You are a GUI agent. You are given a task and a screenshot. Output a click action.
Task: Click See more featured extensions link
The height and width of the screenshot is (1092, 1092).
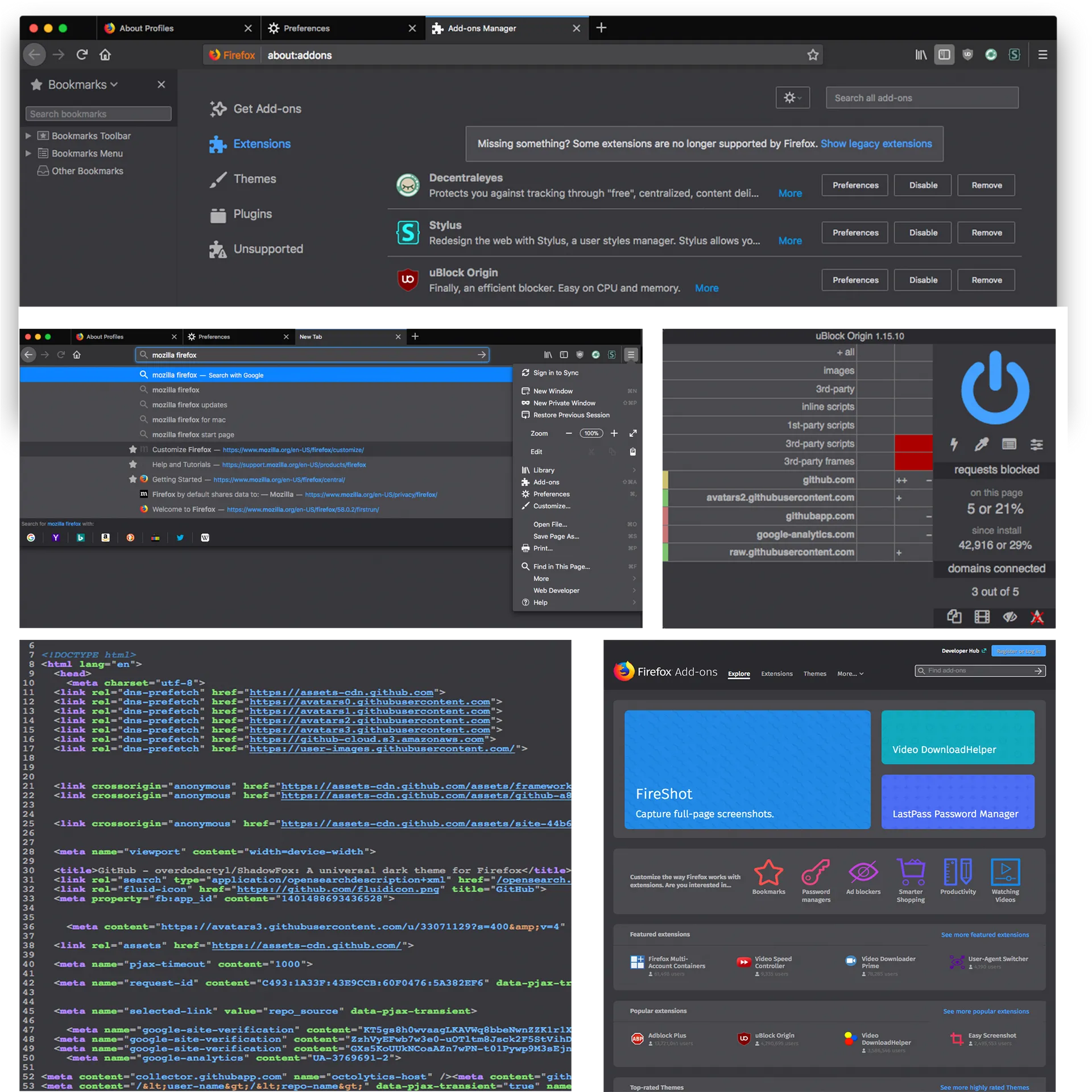(985, 934)
